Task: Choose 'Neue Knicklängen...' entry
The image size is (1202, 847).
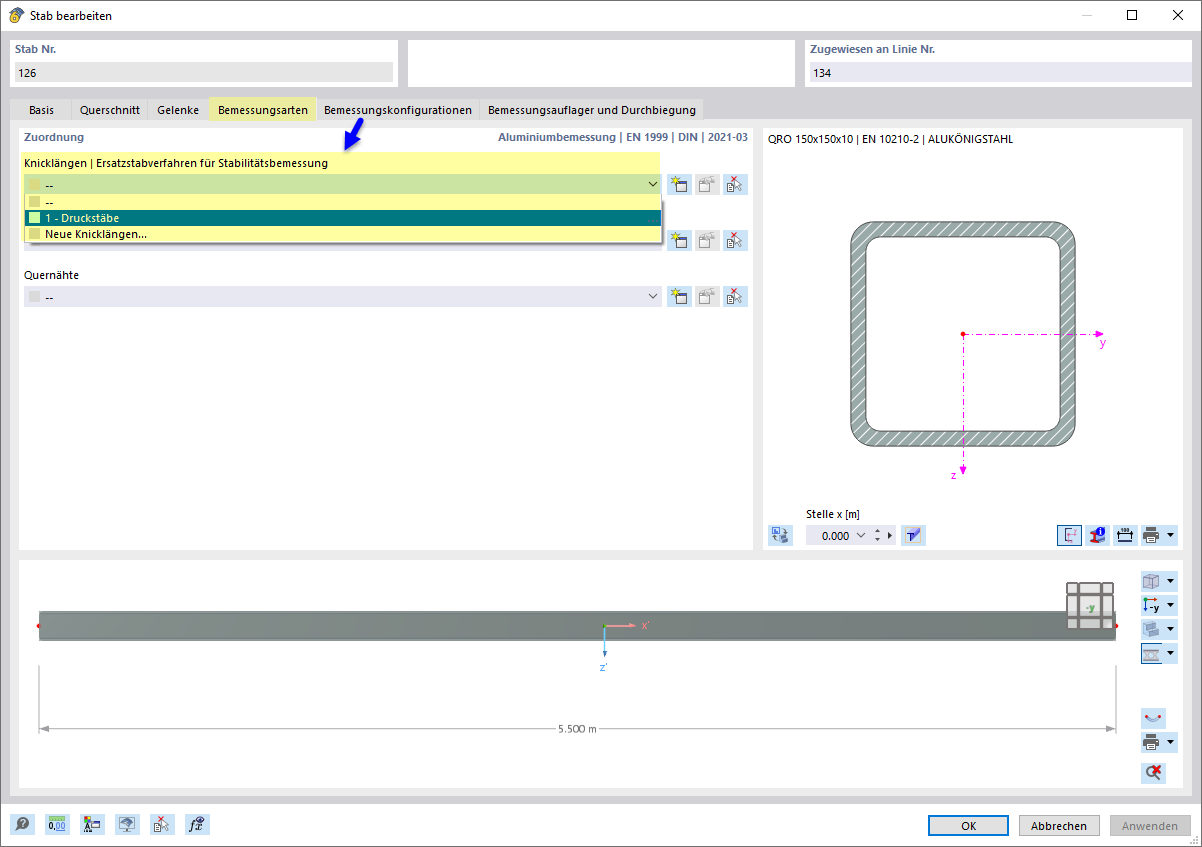Action: pos(343,234)
